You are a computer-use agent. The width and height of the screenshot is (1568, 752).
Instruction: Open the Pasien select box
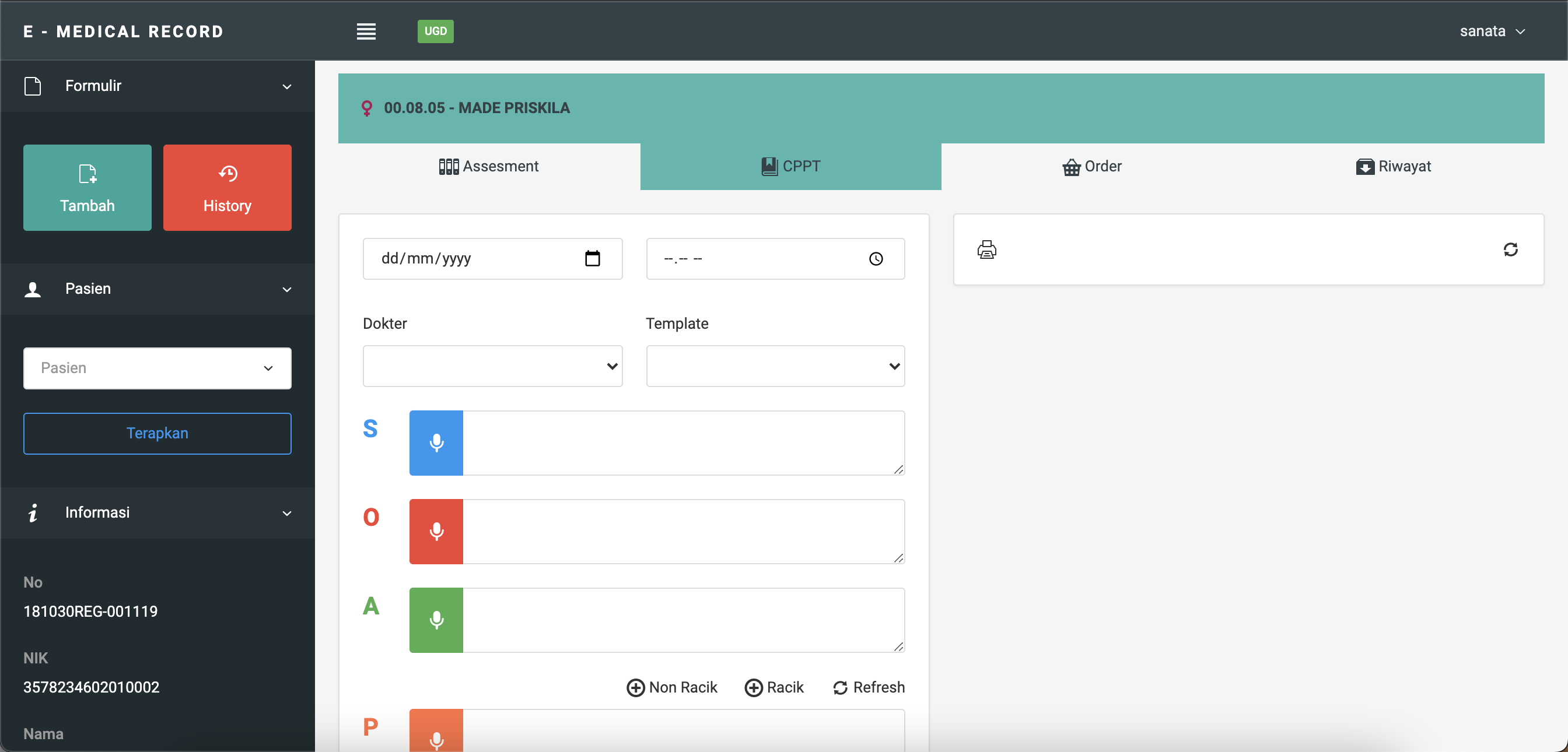[x=157, y=367]
